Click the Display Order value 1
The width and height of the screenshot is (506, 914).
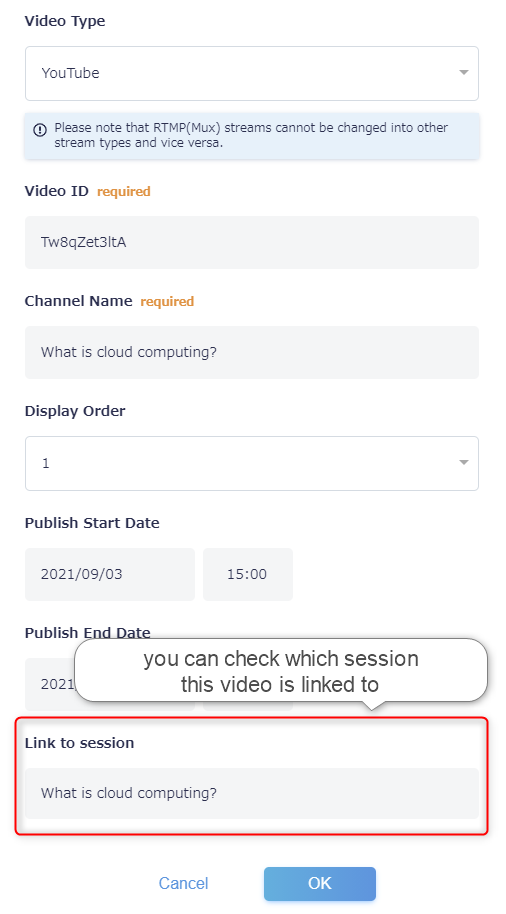[x=45, y=463]
